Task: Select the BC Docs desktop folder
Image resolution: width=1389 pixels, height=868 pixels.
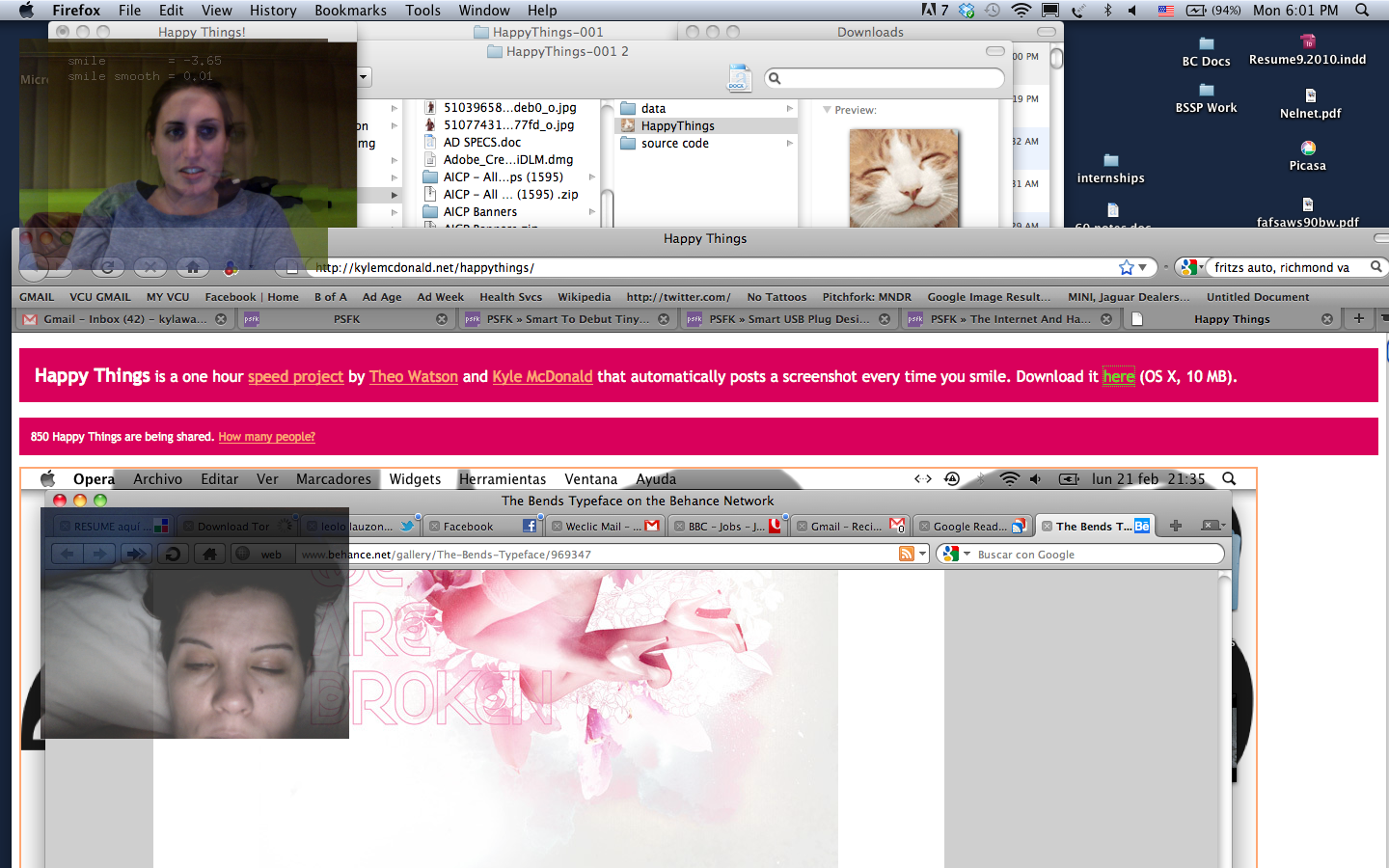Action: tap(1206, 44)
